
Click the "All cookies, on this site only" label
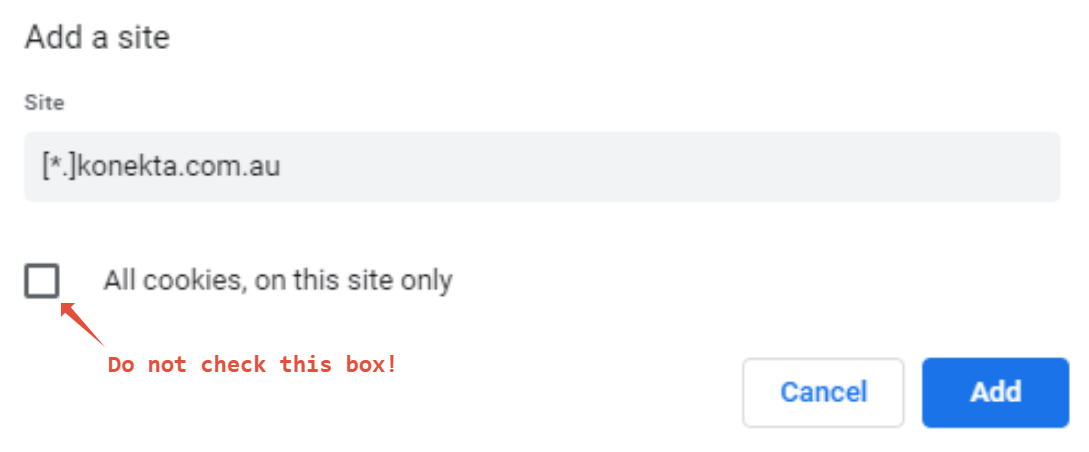[278, 281]
